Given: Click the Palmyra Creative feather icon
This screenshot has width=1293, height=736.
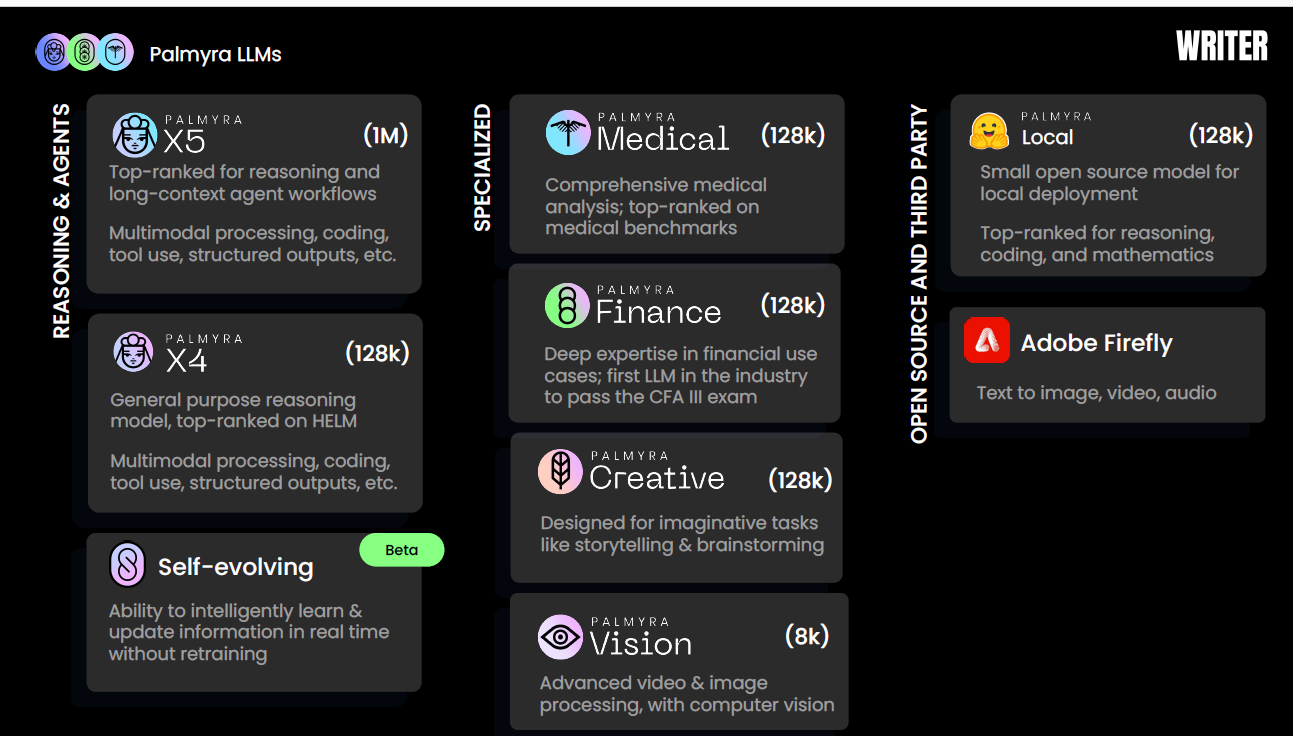Looking at the screenshot, I should point(560,471).
